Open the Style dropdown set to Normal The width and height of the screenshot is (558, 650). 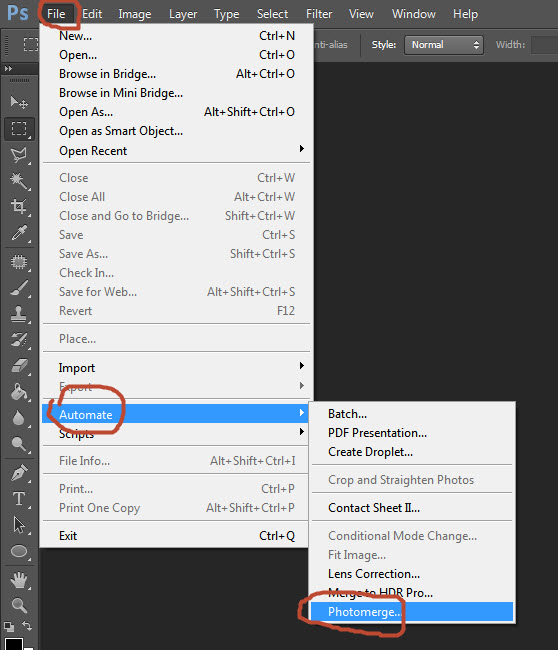click(444, 45)
